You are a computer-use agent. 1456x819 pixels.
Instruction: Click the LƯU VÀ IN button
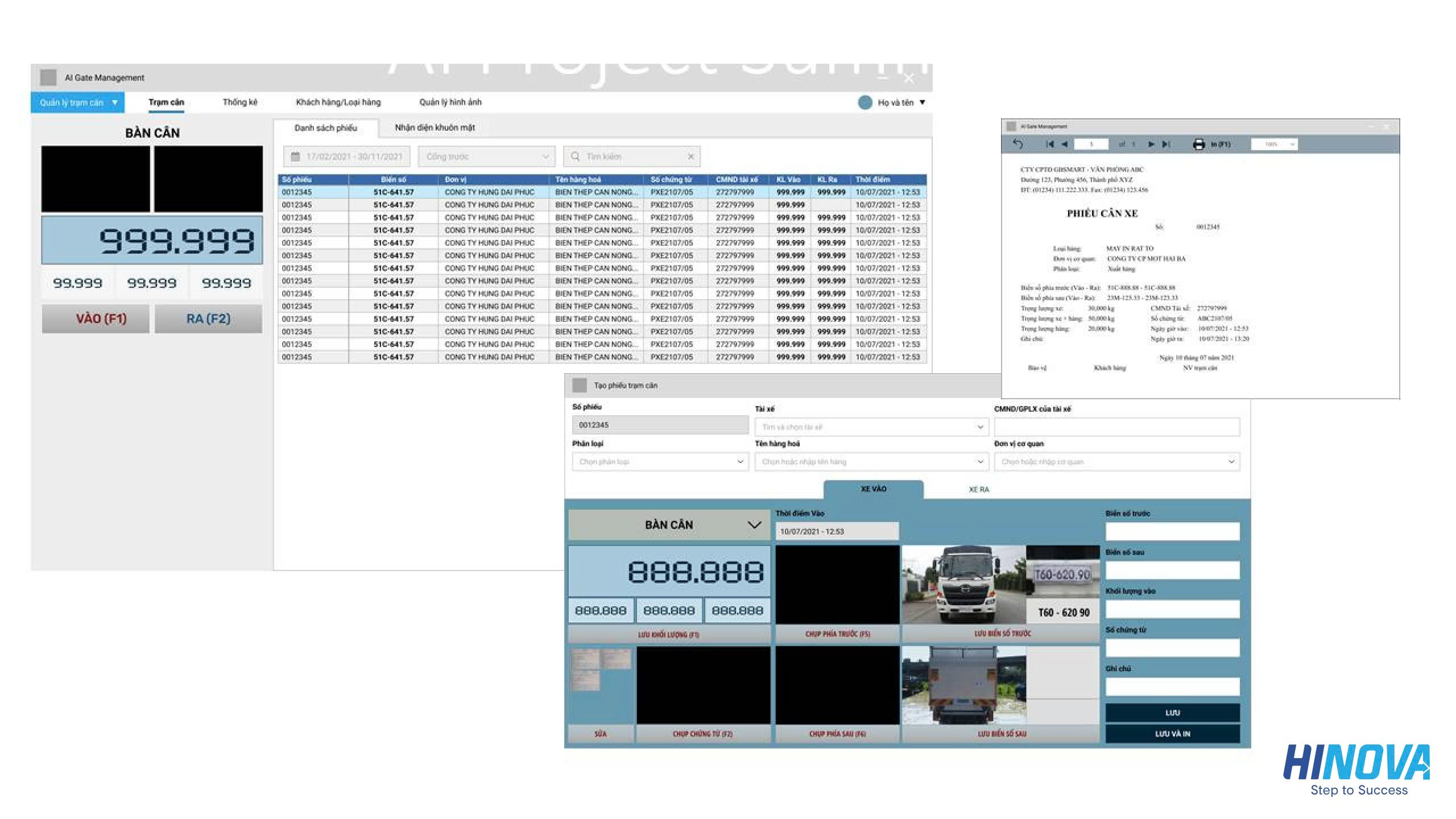(1172, 734)
